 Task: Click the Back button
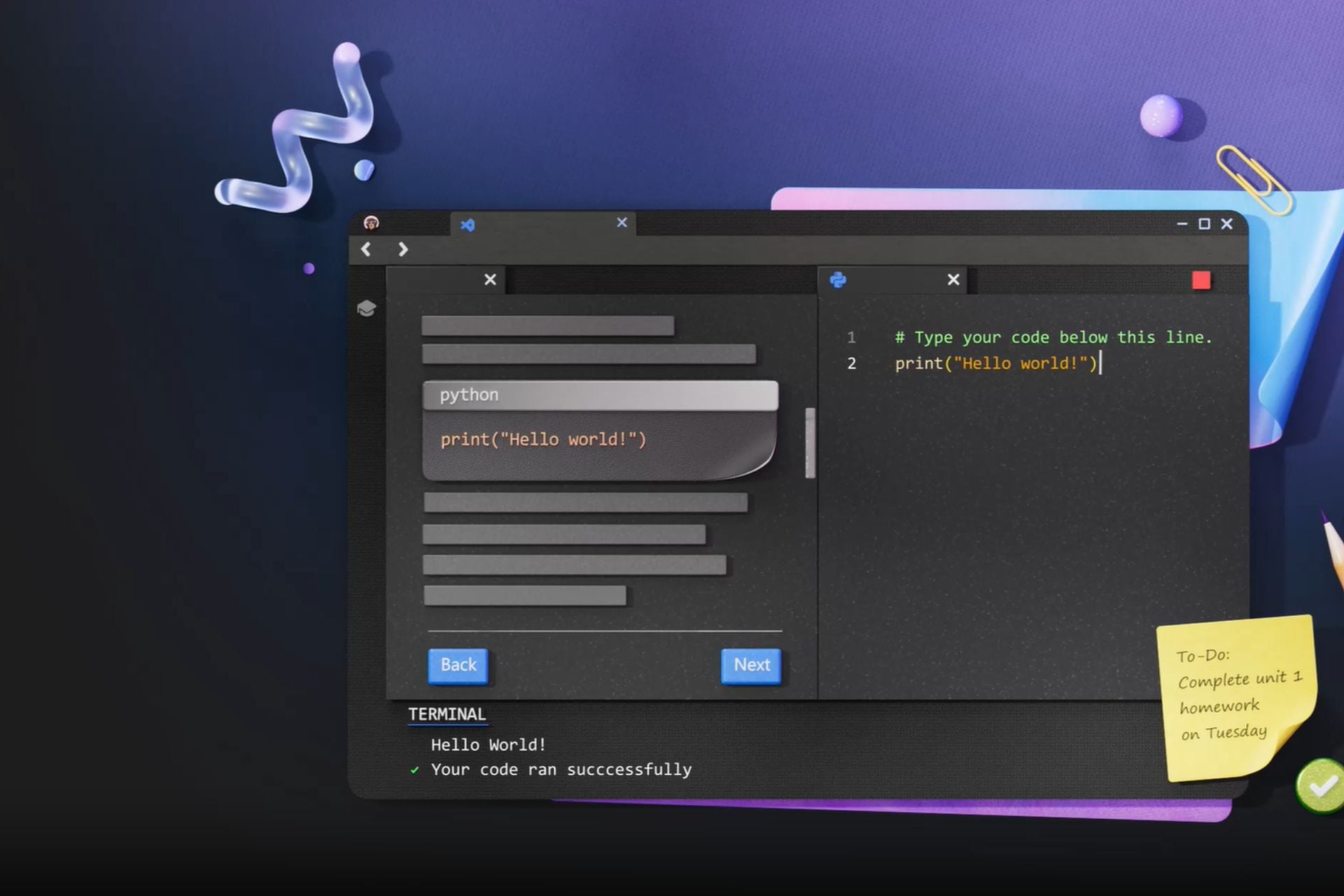pos(458,665)
